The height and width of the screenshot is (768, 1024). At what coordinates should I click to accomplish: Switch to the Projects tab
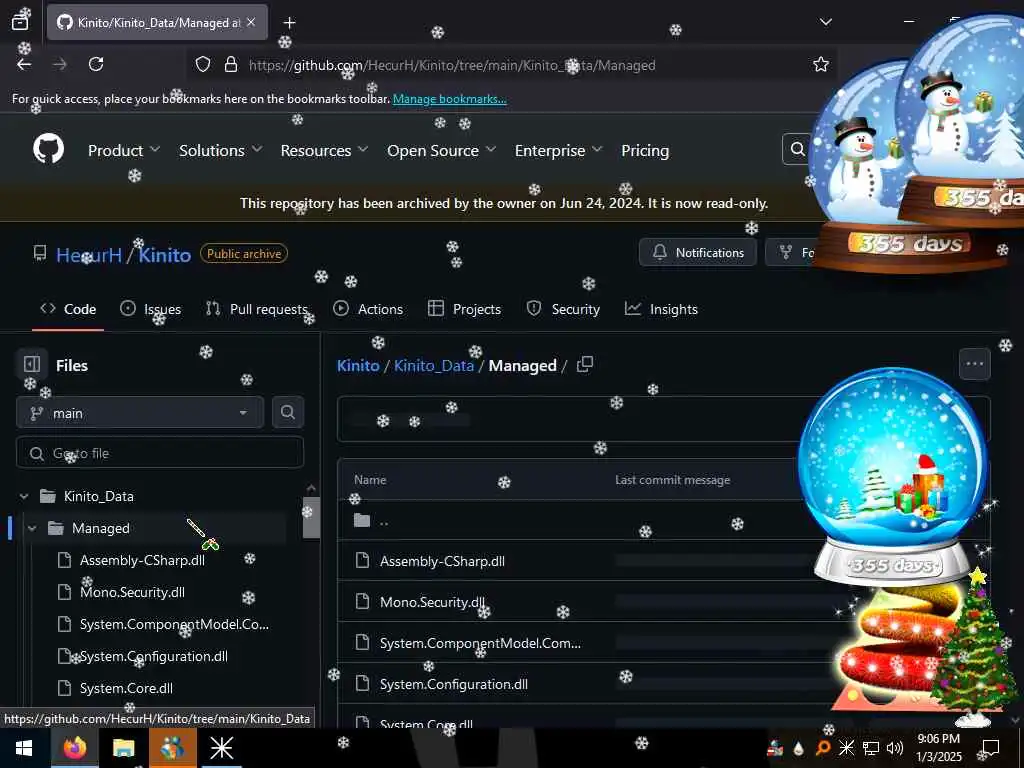tap(464, 309)
